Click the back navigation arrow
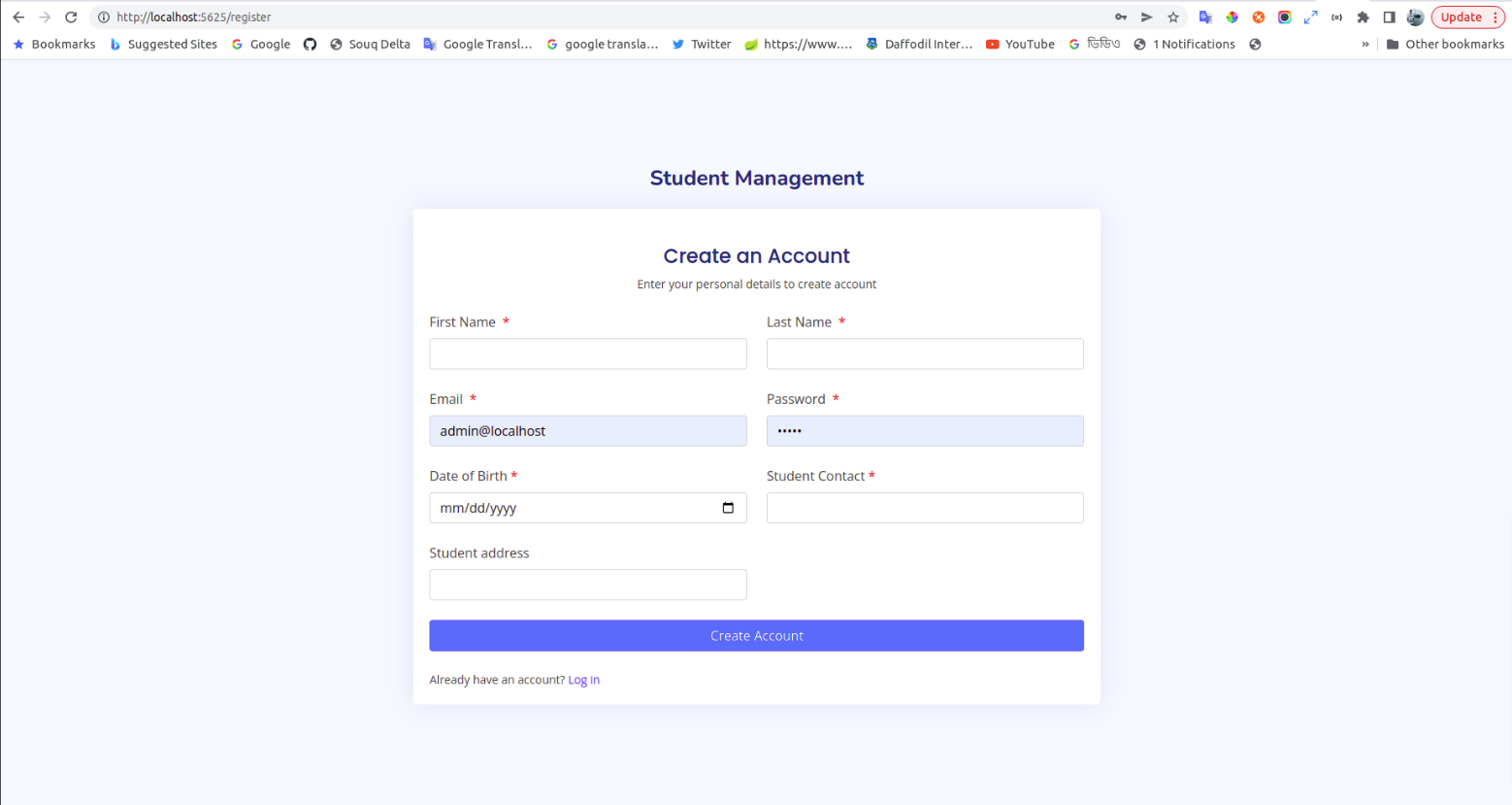Image resolution: width=1512 pixels, height=805 pixels. pyautogui.click(x=17, y=17)
